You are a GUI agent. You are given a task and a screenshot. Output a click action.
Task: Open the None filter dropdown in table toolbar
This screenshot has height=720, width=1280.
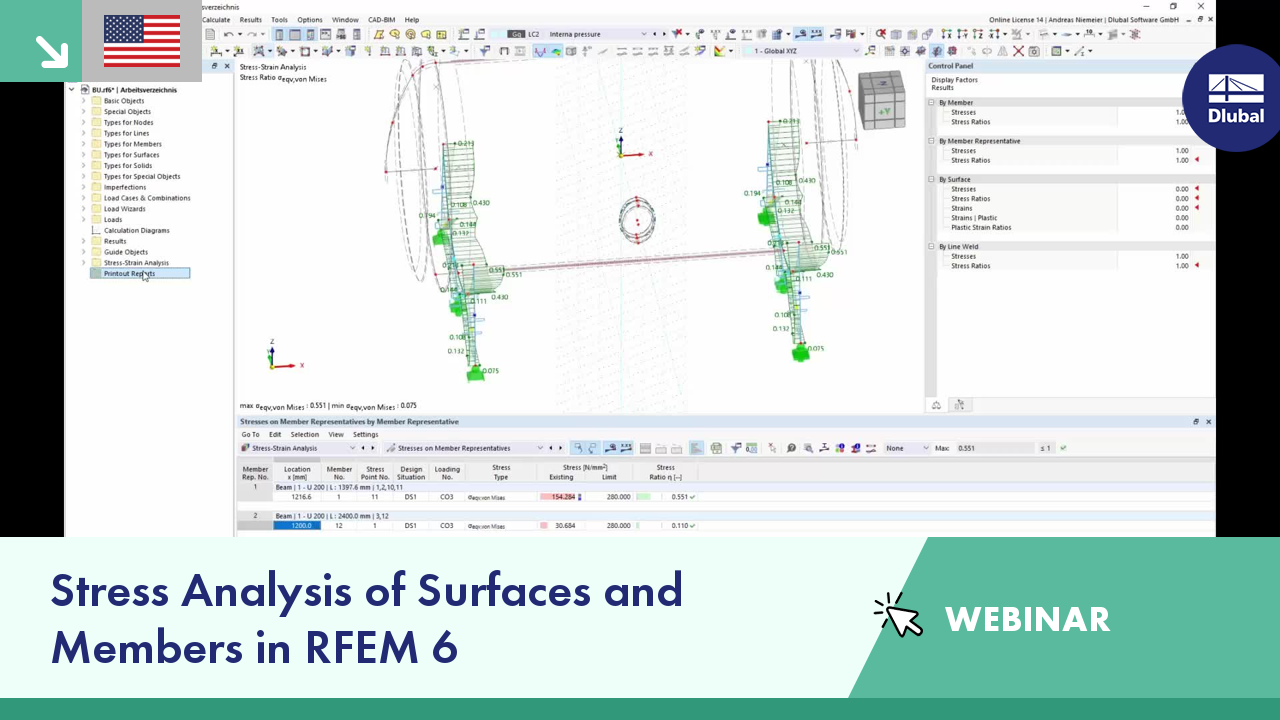[925, 448]
